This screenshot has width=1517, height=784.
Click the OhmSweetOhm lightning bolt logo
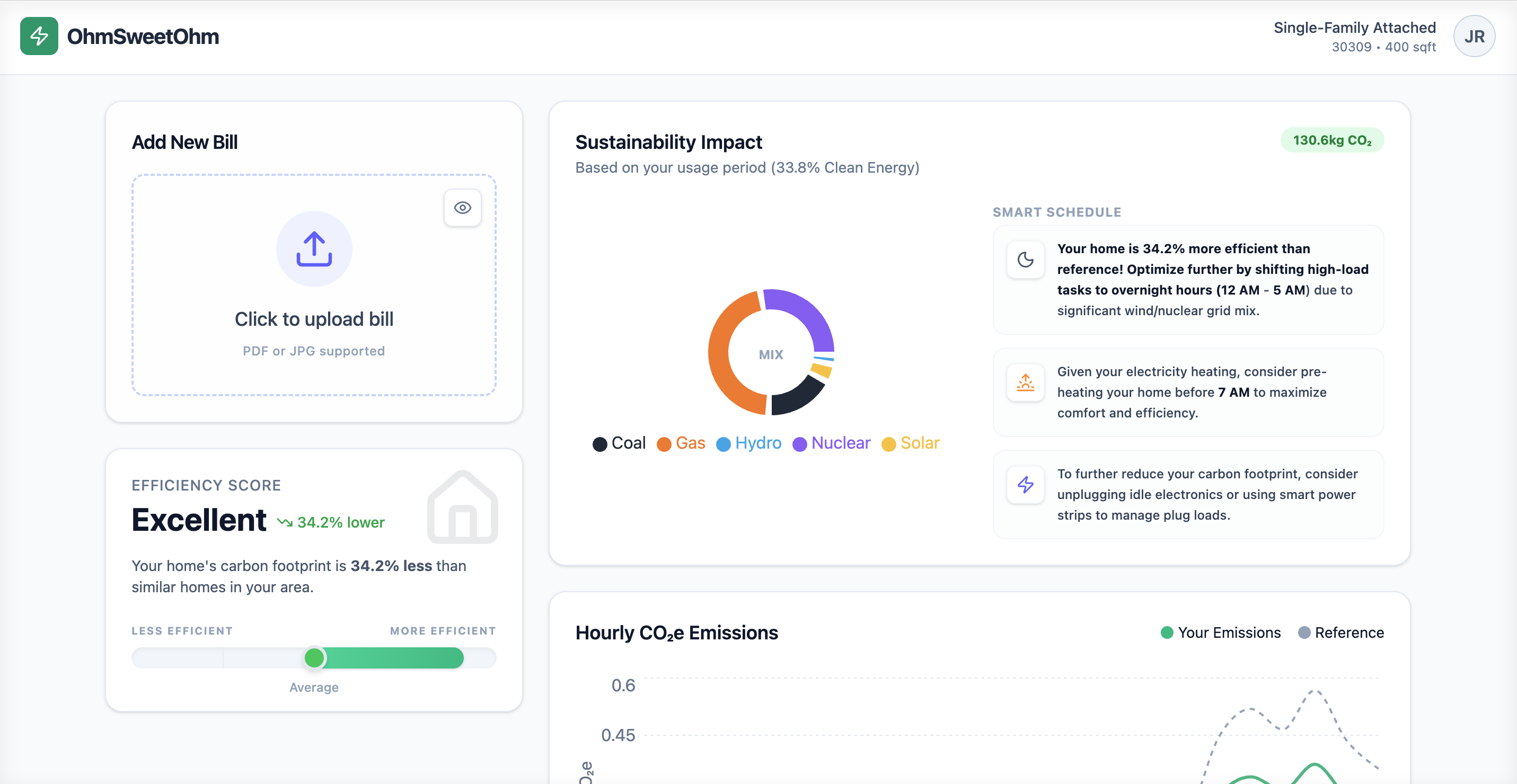click(39, 36)
